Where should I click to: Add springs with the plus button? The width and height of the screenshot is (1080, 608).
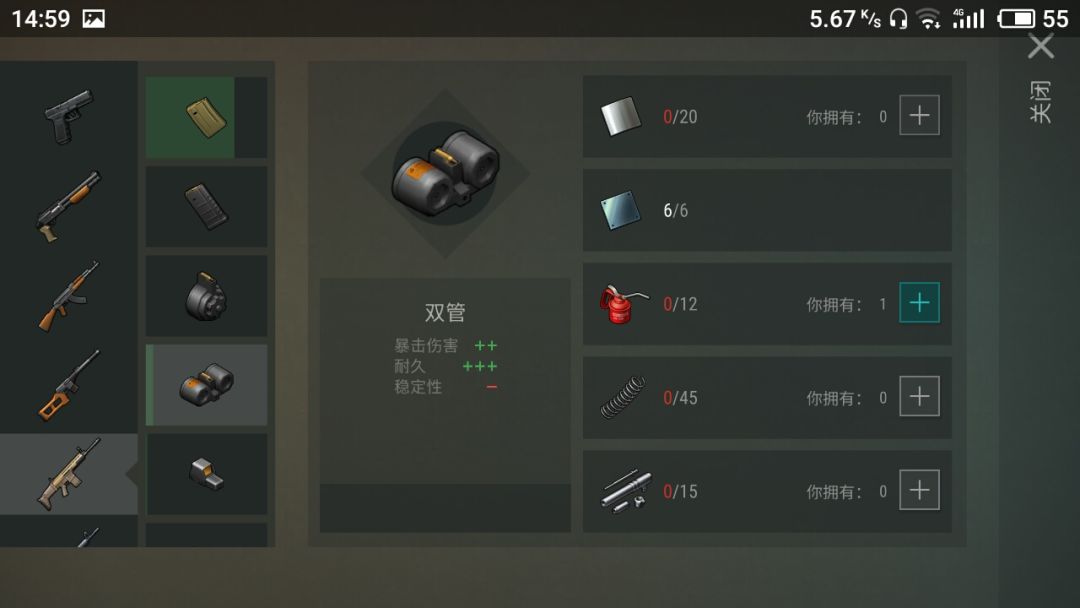coord(920,396)
